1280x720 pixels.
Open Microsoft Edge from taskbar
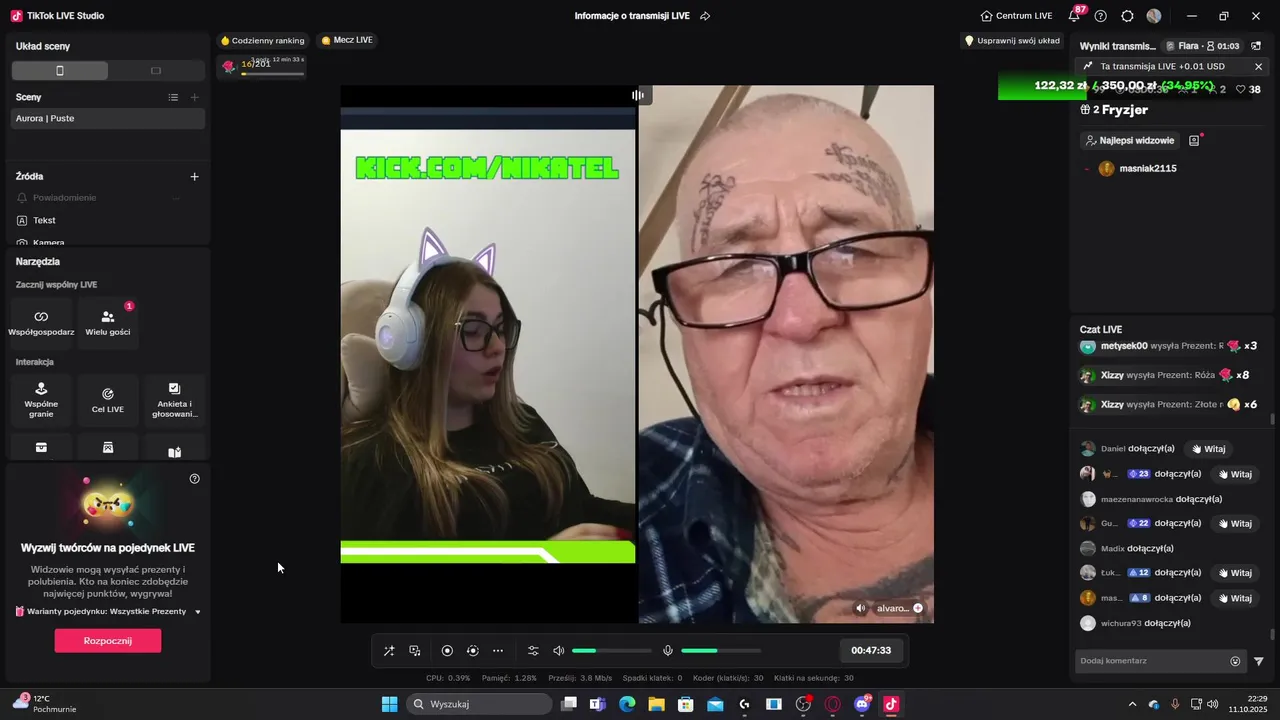[627, 704]
